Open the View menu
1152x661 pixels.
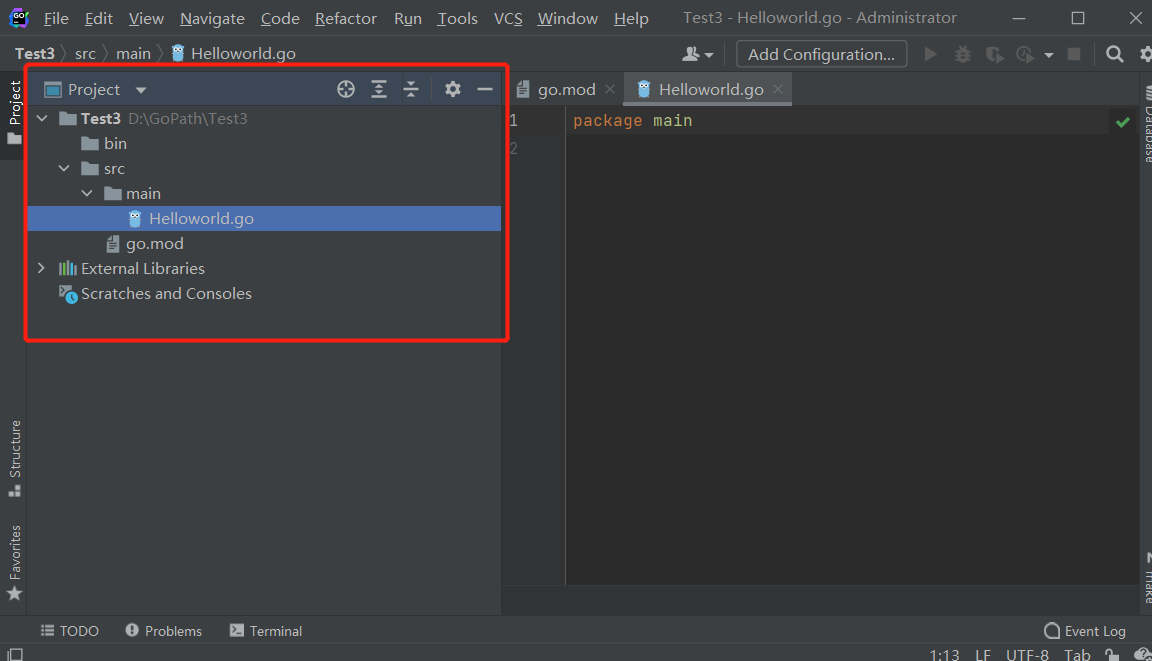coord(146,18)
